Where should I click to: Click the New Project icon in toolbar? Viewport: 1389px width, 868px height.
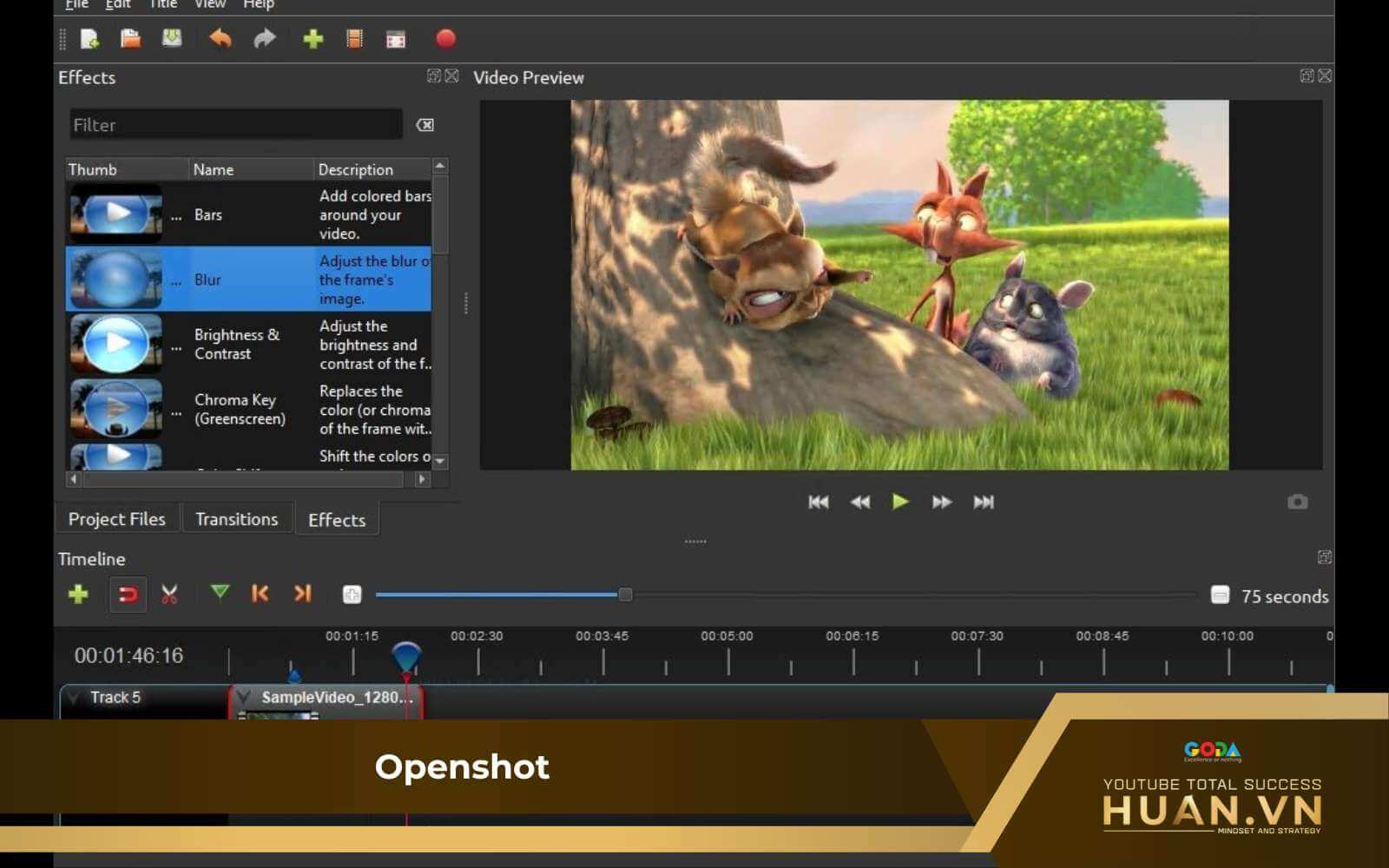click(x=89, y=39)
